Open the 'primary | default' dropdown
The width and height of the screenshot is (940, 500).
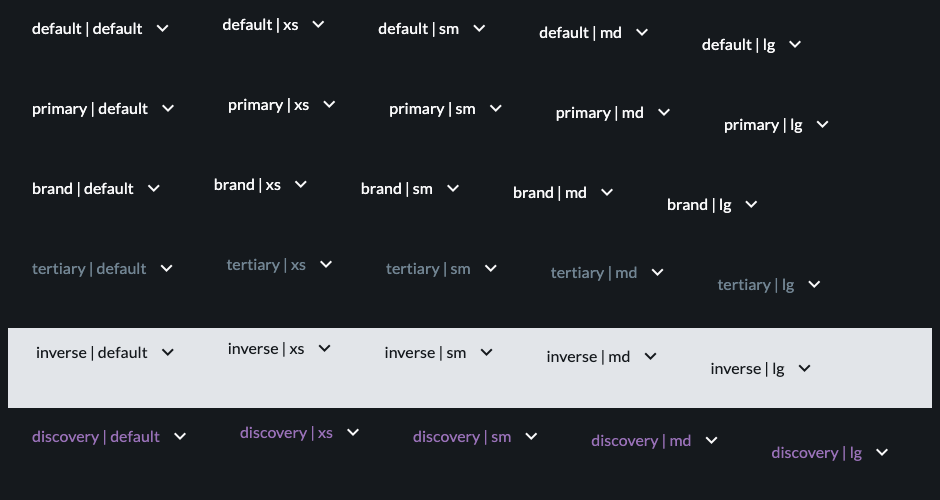point(103,109)
